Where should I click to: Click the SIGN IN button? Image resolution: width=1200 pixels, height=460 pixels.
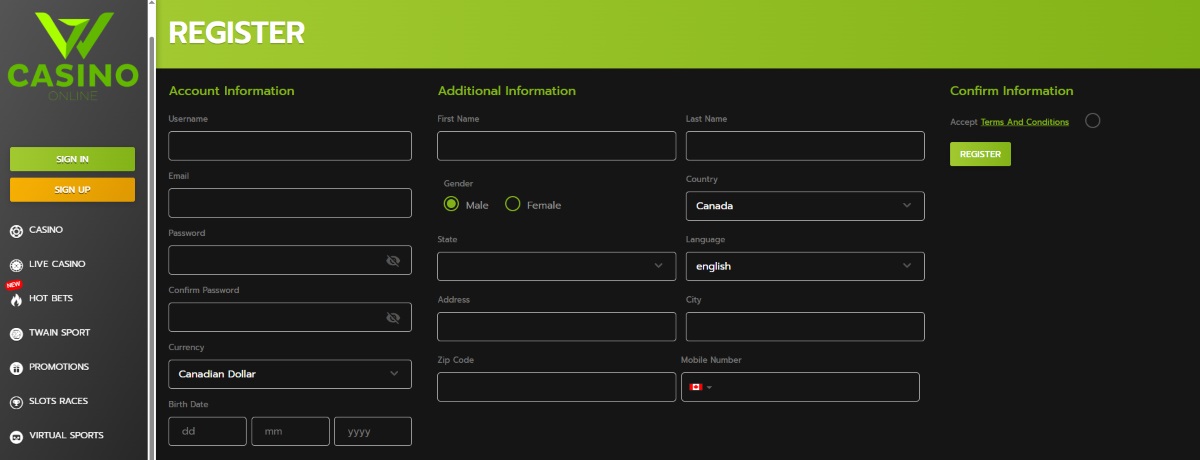tap(72, 159)
